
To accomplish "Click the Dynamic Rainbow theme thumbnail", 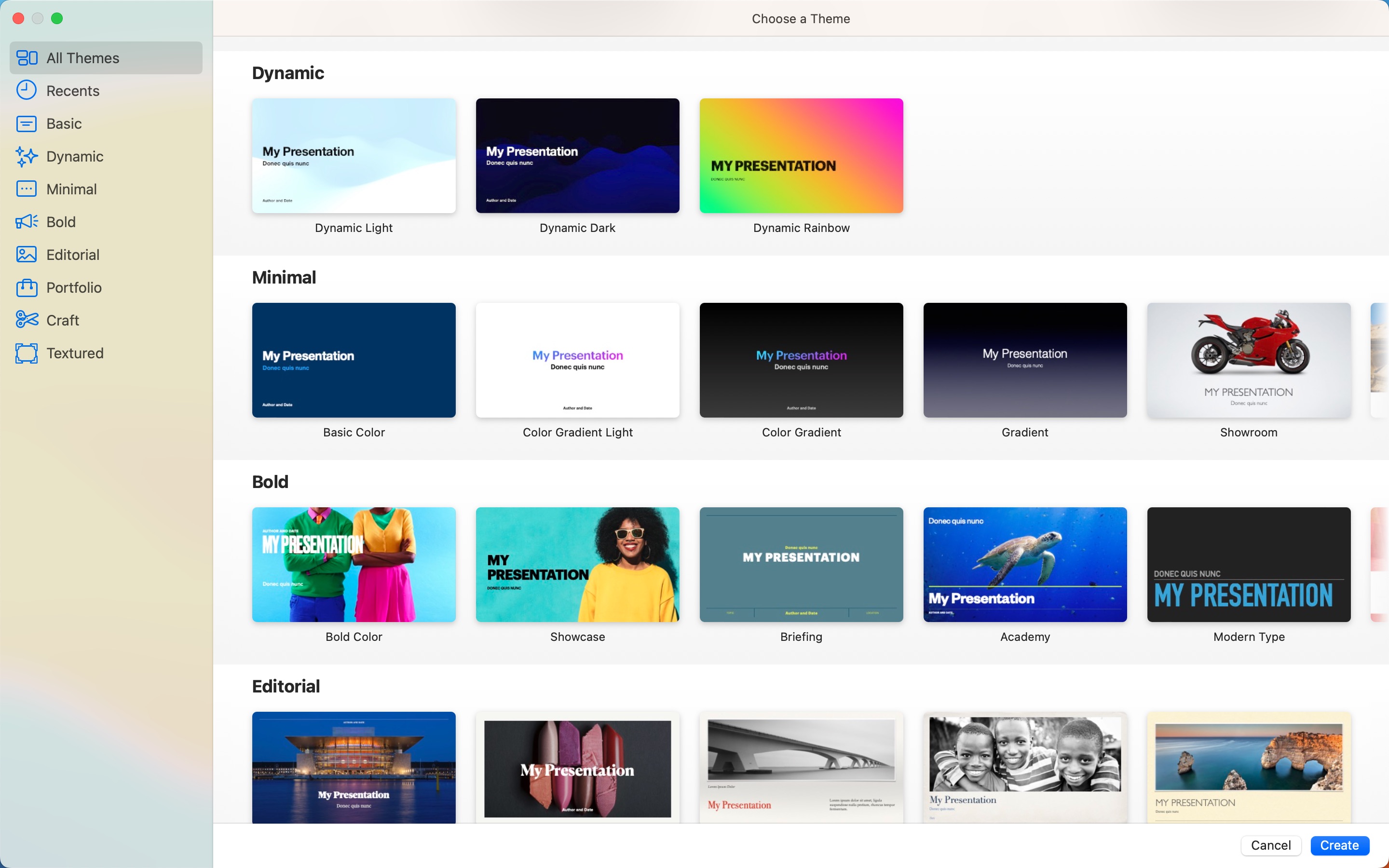I will click(801, 155).
